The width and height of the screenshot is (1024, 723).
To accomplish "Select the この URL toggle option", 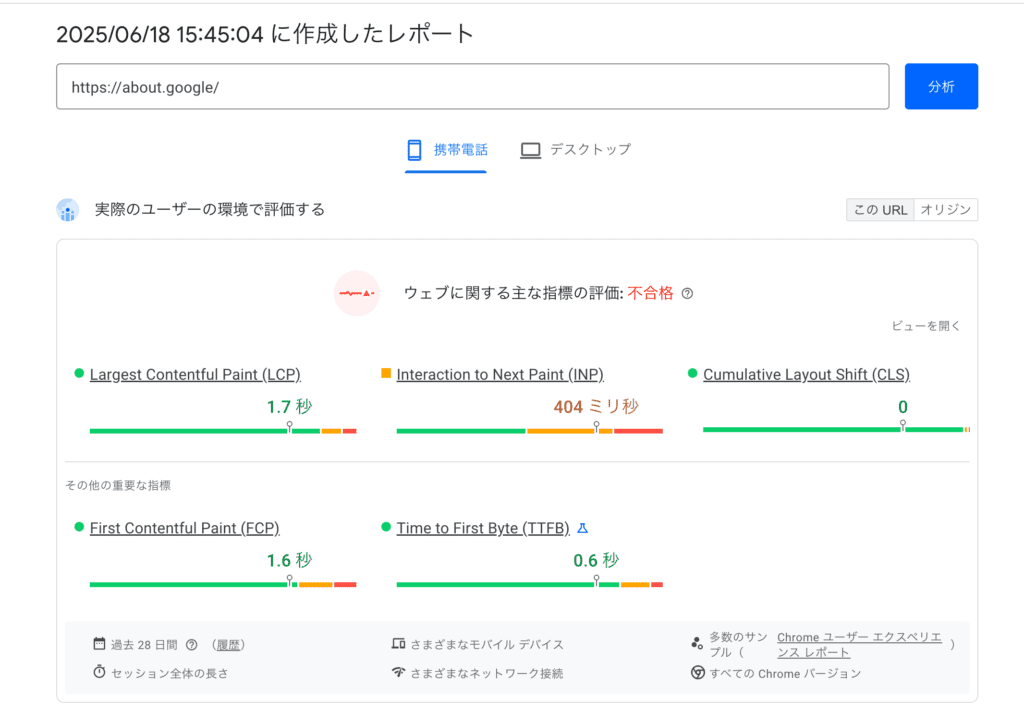I will (880, 210).
